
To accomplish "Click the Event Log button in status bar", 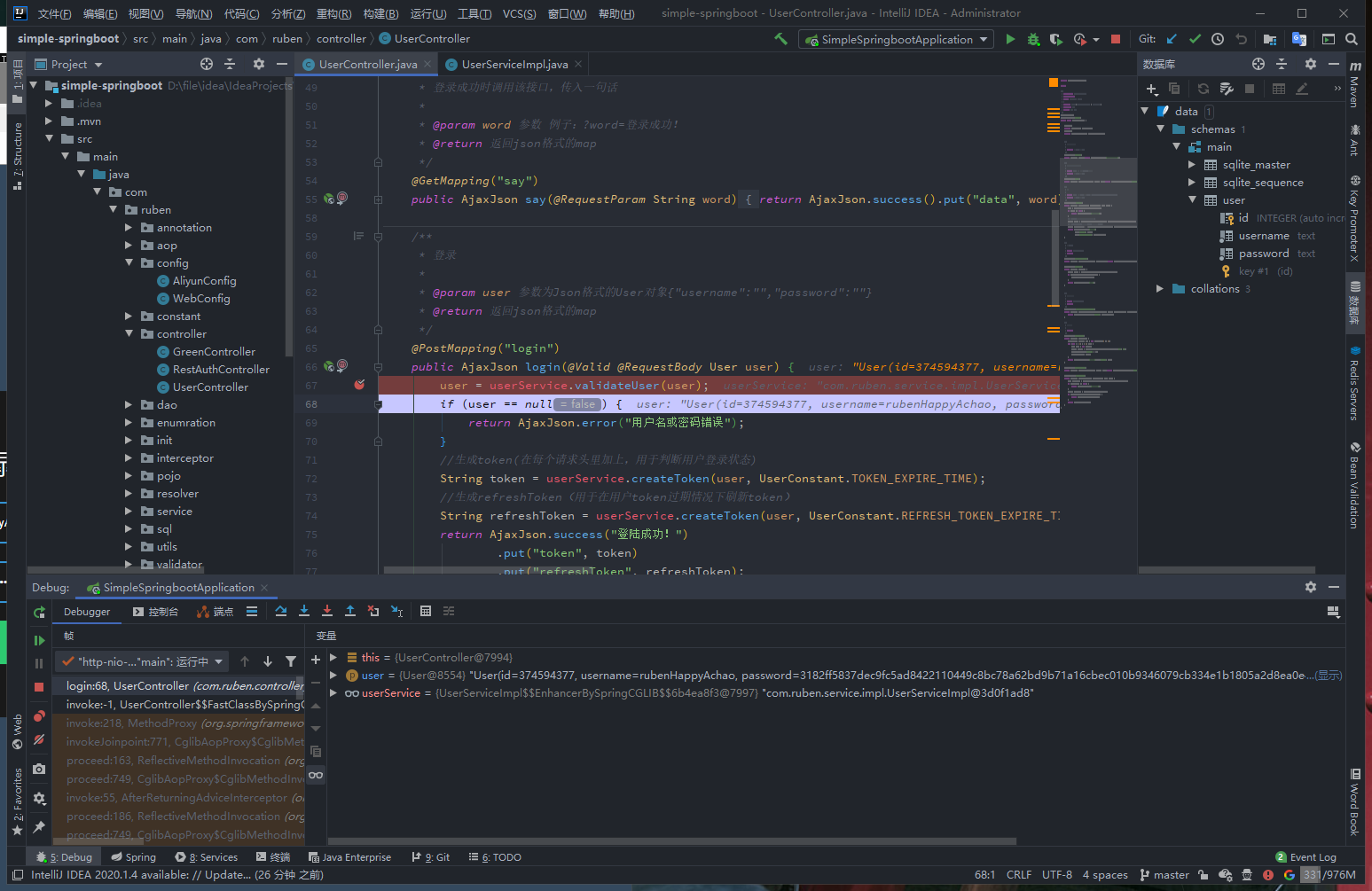I will tap(1305, 857).
